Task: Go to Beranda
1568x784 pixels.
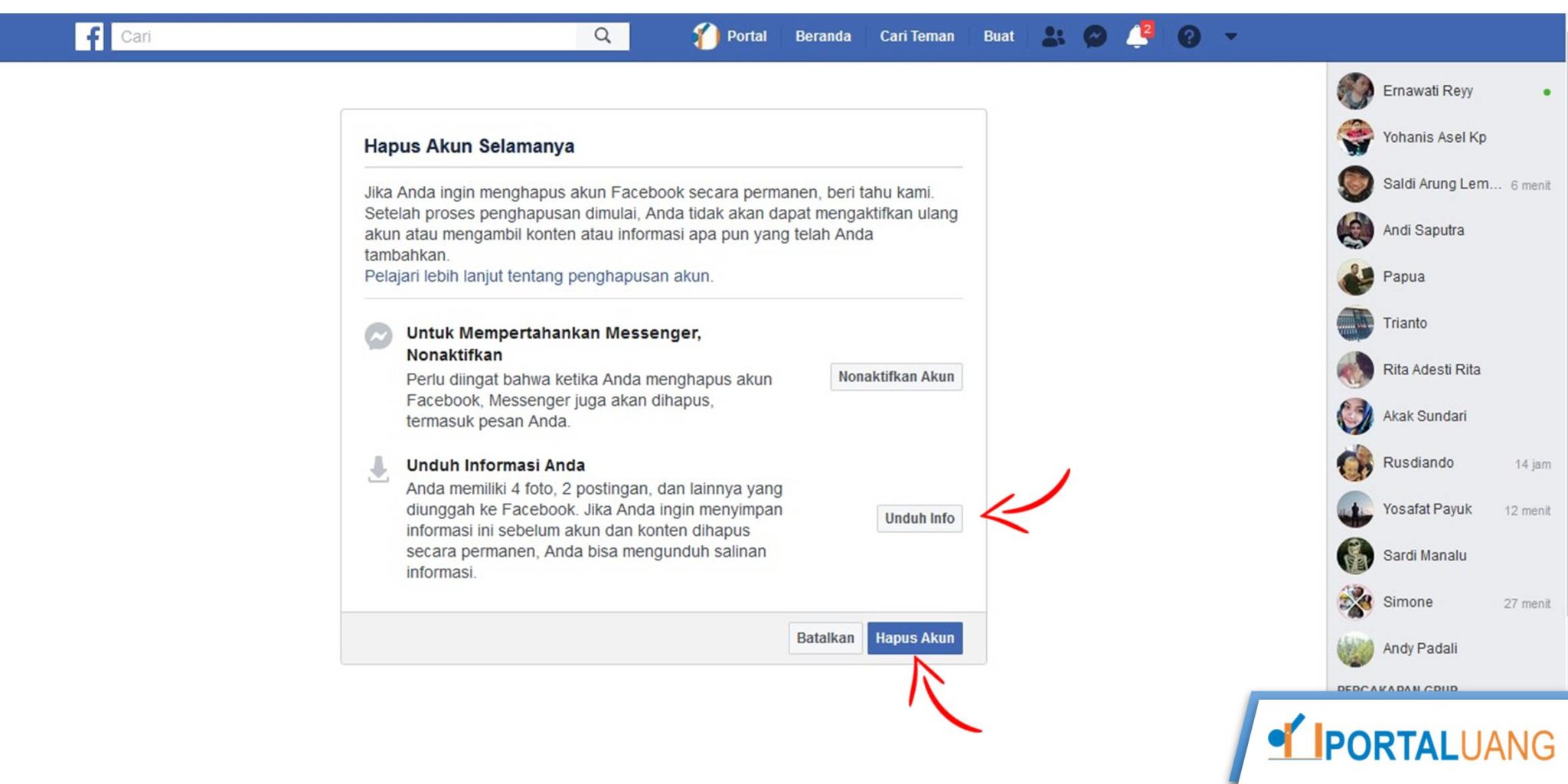Action: coord(823,36)
